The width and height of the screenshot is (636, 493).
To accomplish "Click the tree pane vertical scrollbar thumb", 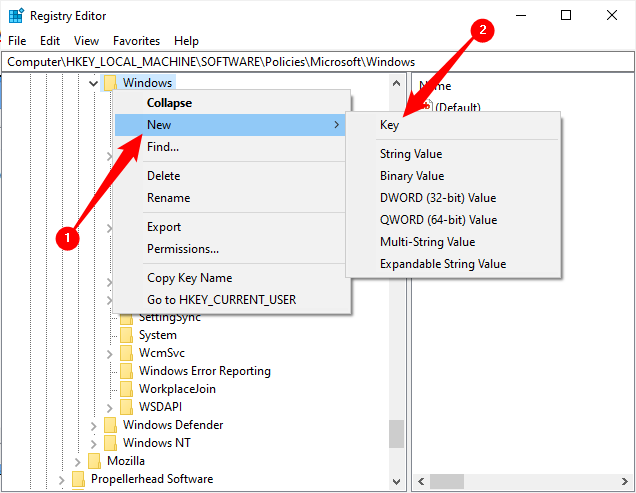I will 397,432.
